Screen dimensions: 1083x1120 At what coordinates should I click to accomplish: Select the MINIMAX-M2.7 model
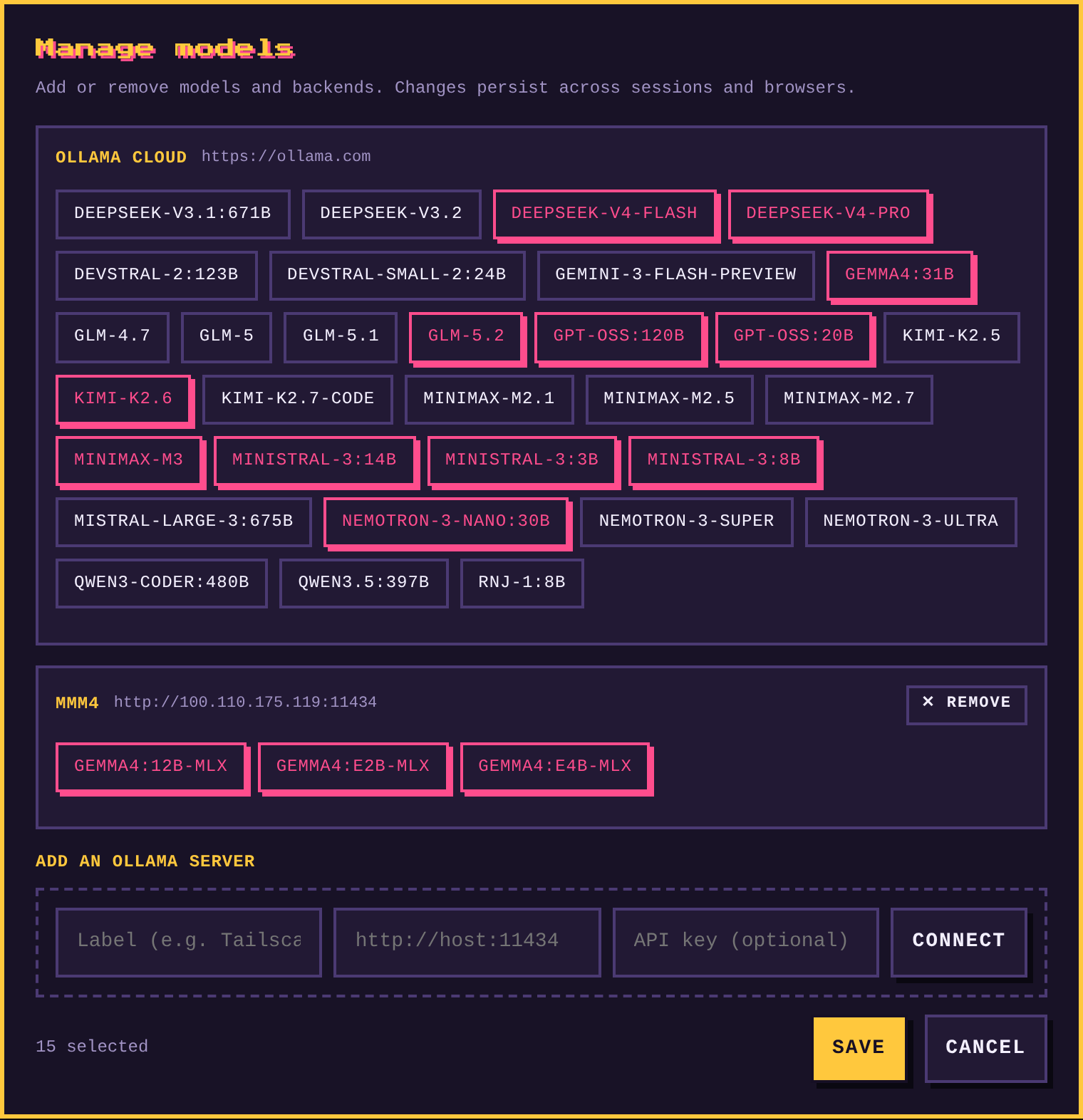pos(849,399)
